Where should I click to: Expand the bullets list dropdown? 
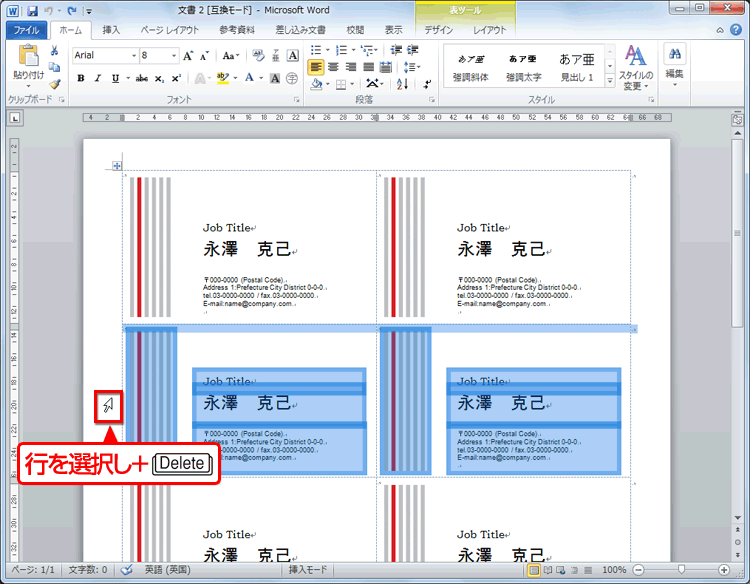(328, 50)
